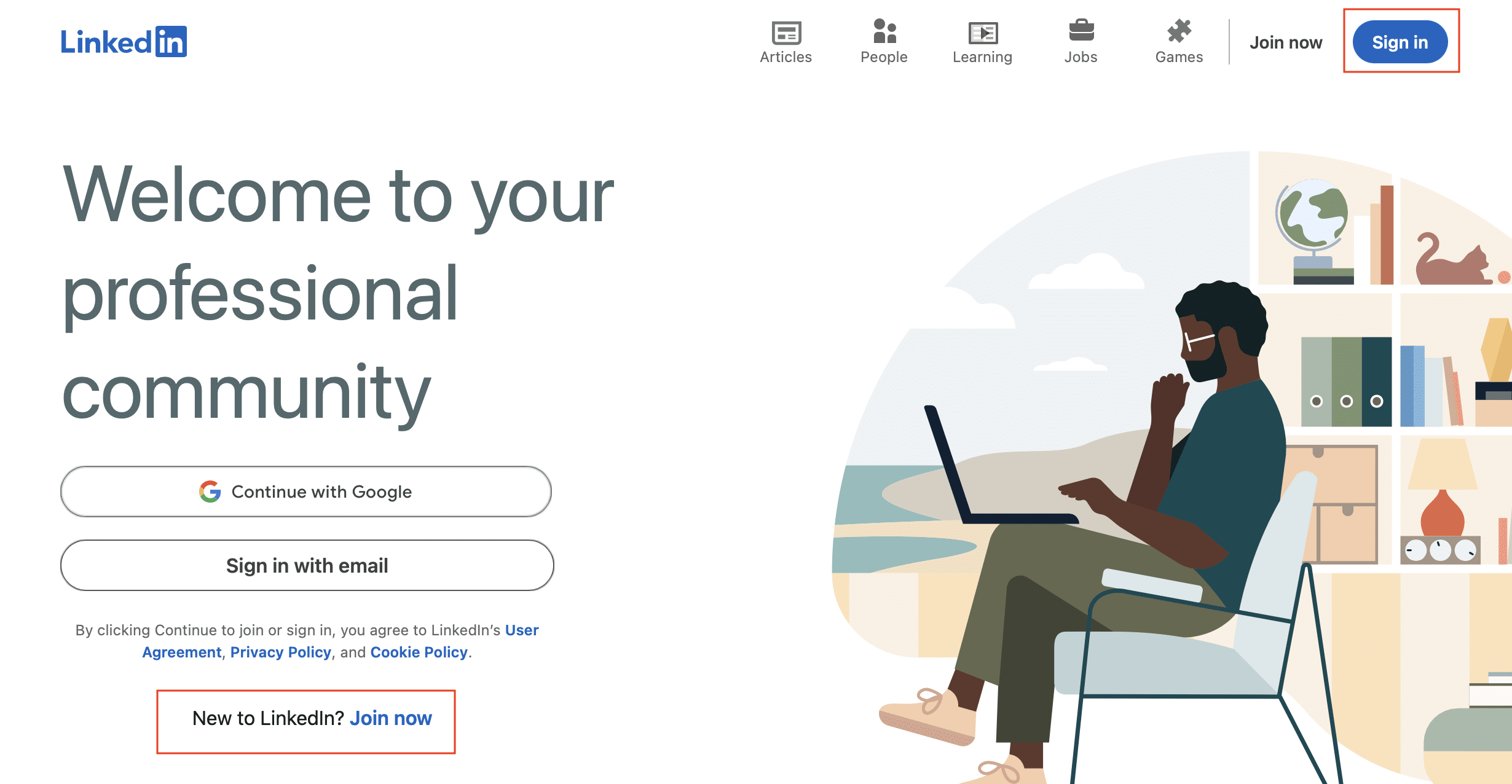Image resolution: width=1512 pixels, height=784 pixels.
Task: Click Continue with Google button
Action: point(307,491)
